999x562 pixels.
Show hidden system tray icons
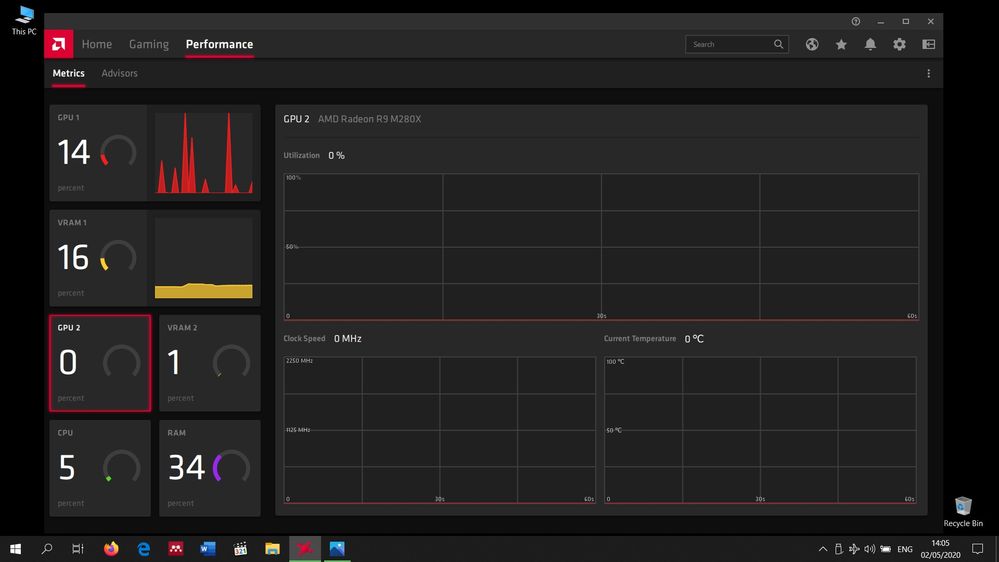tap(823, 549)
